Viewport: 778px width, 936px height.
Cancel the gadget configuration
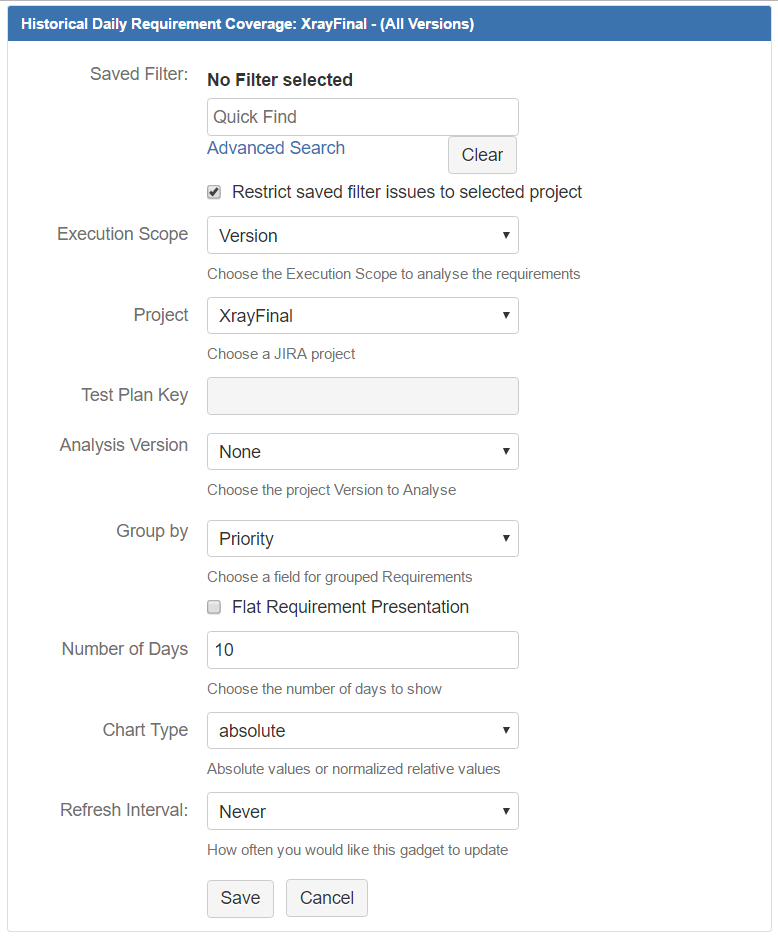coord(327,898)
